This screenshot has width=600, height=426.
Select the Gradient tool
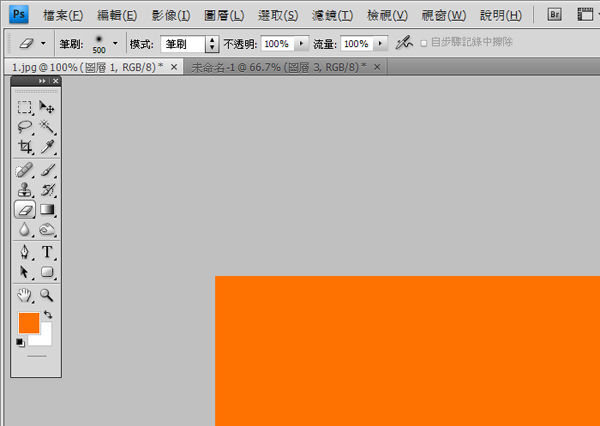click(x=47, y=210)
